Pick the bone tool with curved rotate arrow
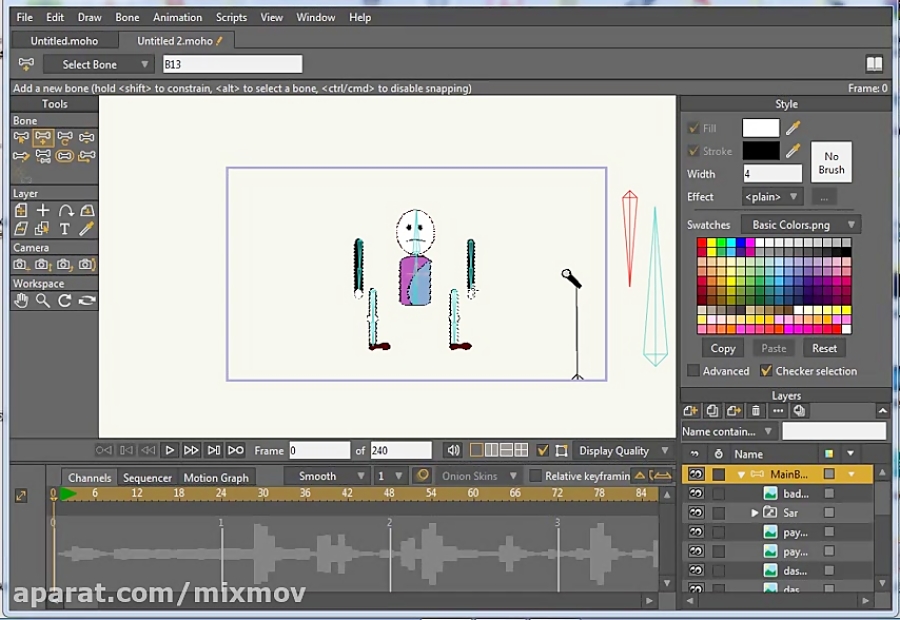The width and height of the screenshot is (900, 620). tap(65, 137)
